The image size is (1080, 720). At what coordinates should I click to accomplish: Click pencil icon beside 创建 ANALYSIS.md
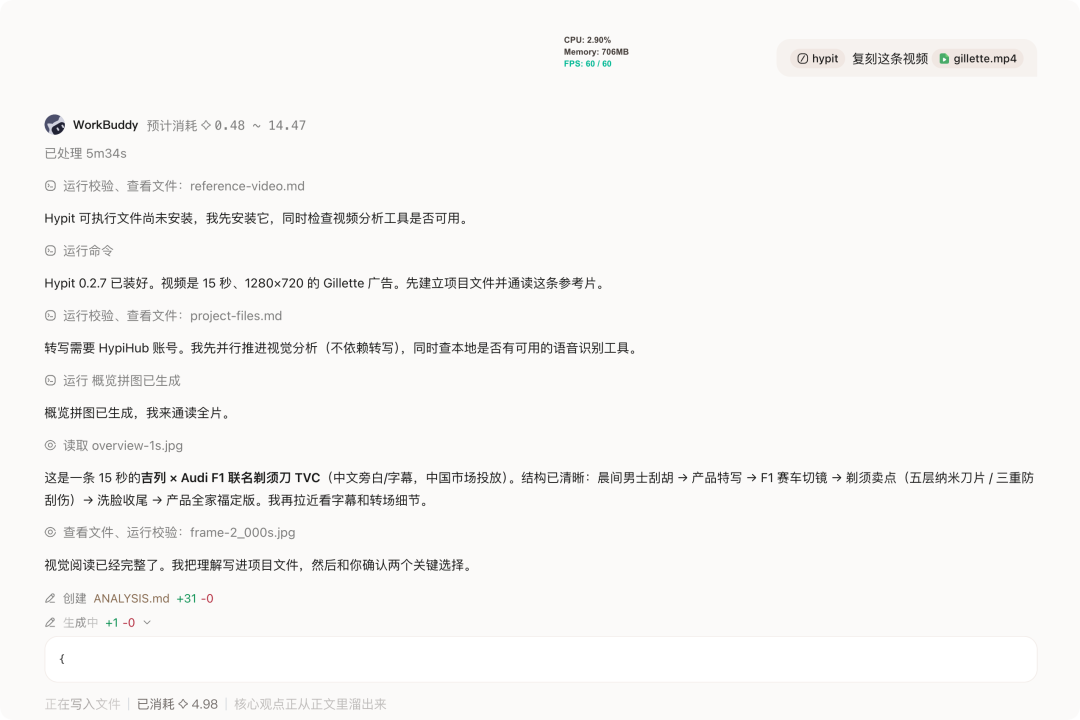[x=50, y=598]
